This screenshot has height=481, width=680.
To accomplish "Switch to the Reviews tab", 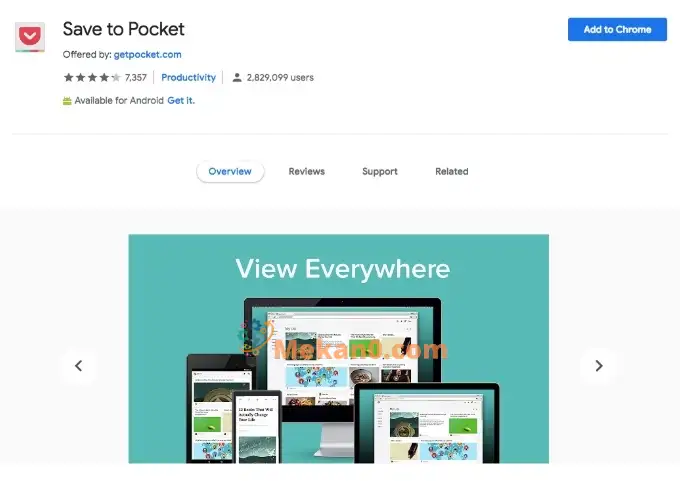I will click(307, 171).
